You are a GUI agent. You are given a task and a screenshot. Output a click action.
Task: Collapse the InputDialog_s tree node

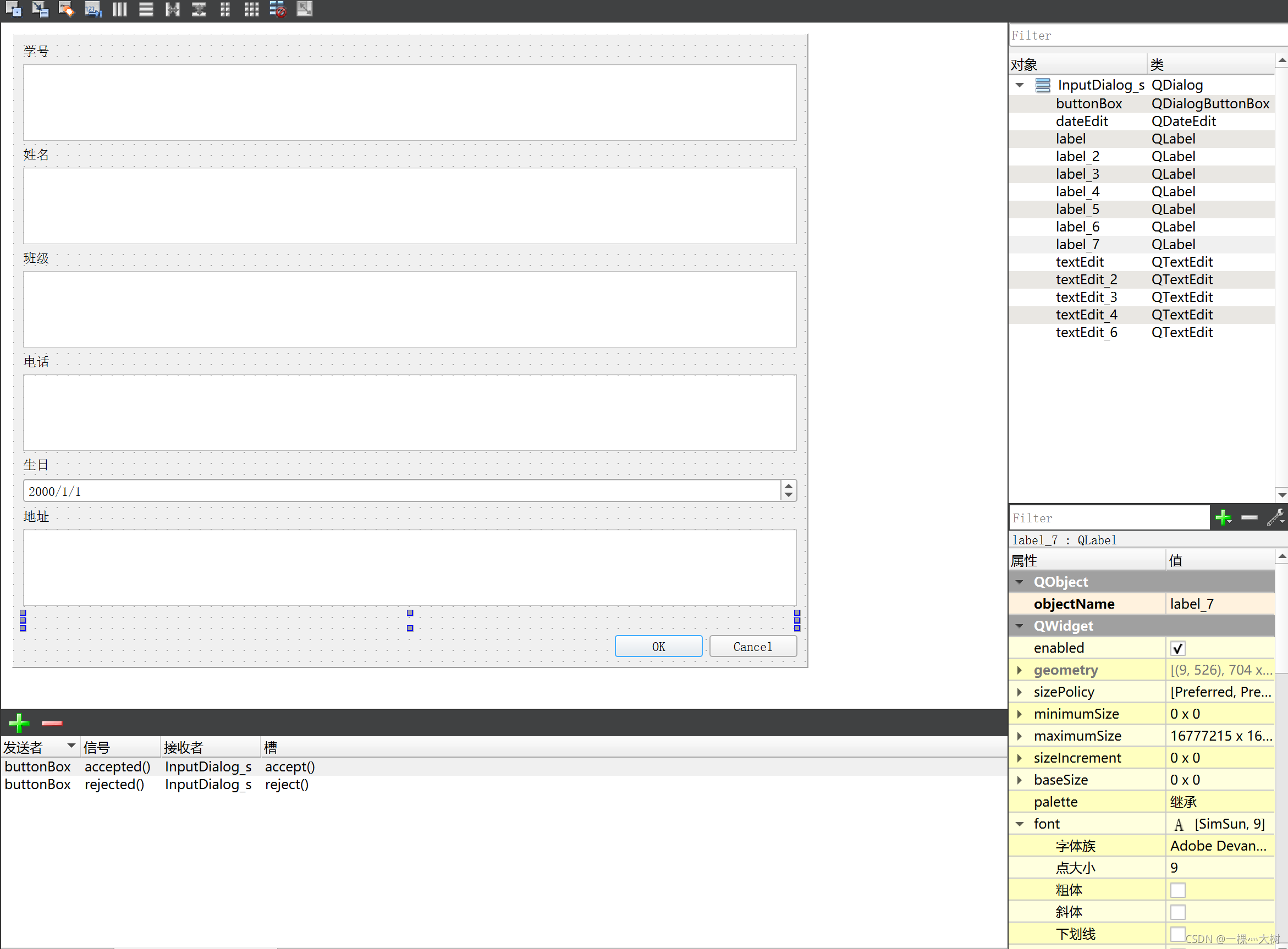click(1020, 85)
